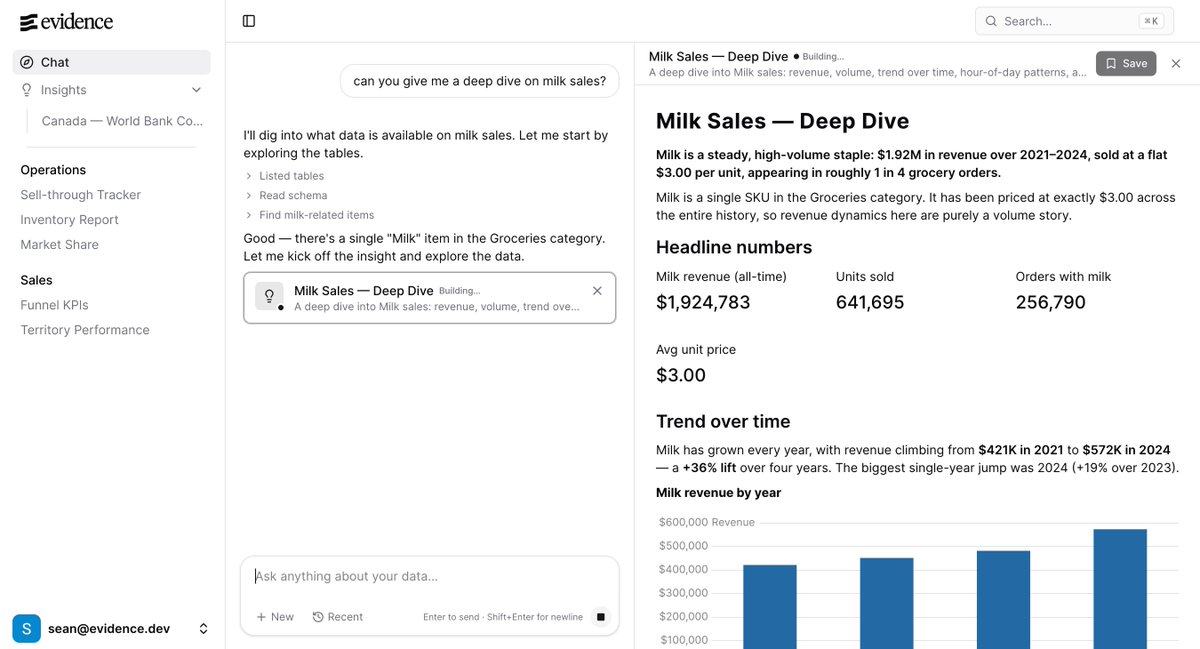Open the Milk Sales — Deep Dive card
This screenshot has height=649, width=1200.
(430, 298)
